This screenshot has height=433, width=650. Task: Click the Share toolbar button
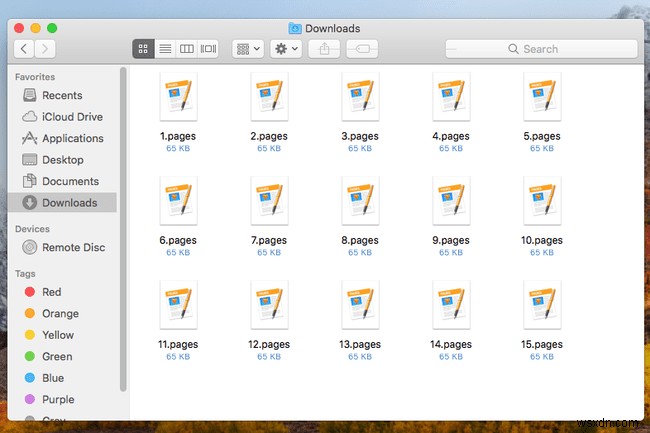(x=324, y=48)
